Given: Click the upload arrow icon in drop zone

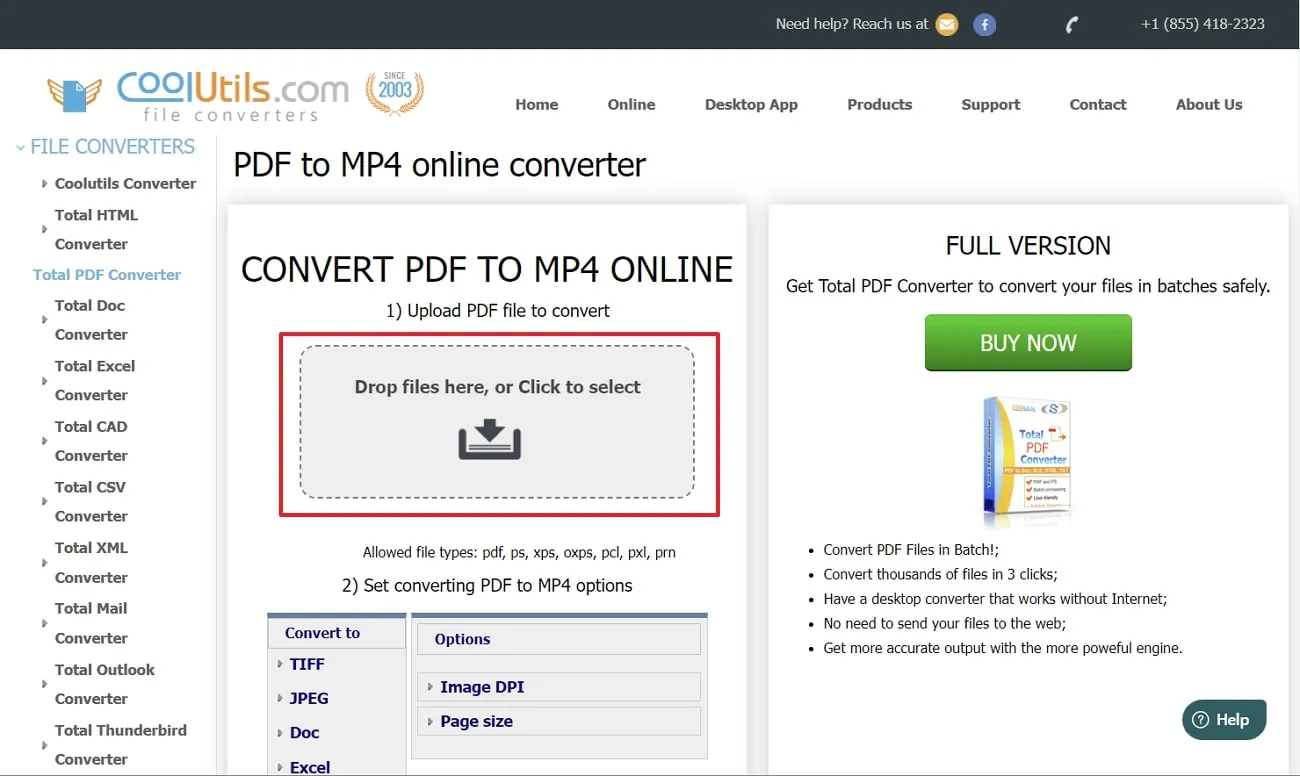Looking at the screenshot, I should pos(489,440).
